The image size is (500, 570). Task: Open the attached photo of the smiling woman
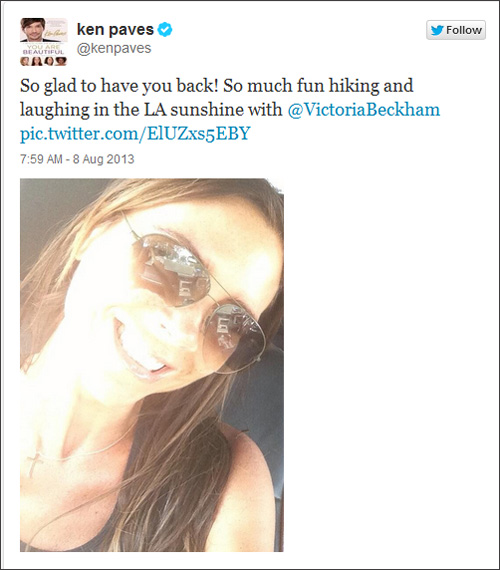tap(152, 365)
